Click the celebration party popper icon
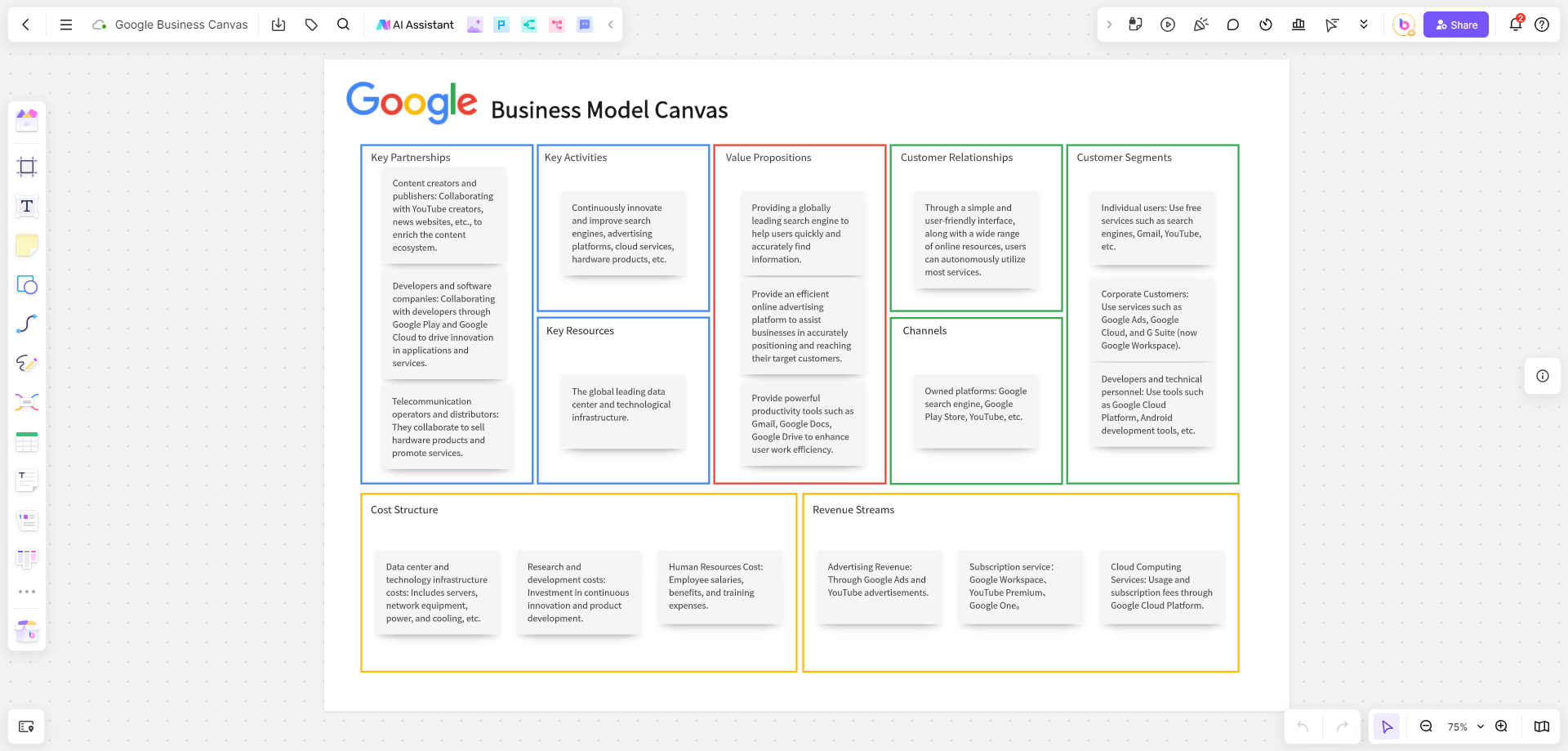 point(1200,25)
